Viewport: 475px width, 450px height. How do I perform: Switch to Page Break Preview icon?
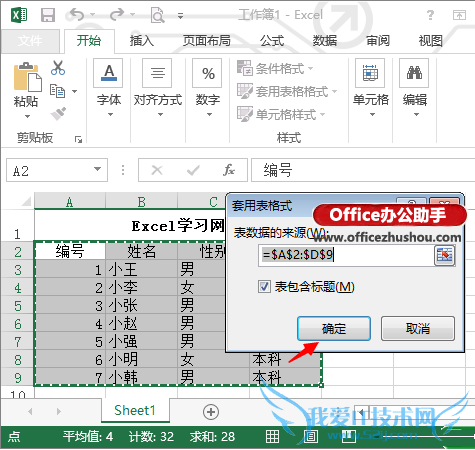[x=349, y=436]
